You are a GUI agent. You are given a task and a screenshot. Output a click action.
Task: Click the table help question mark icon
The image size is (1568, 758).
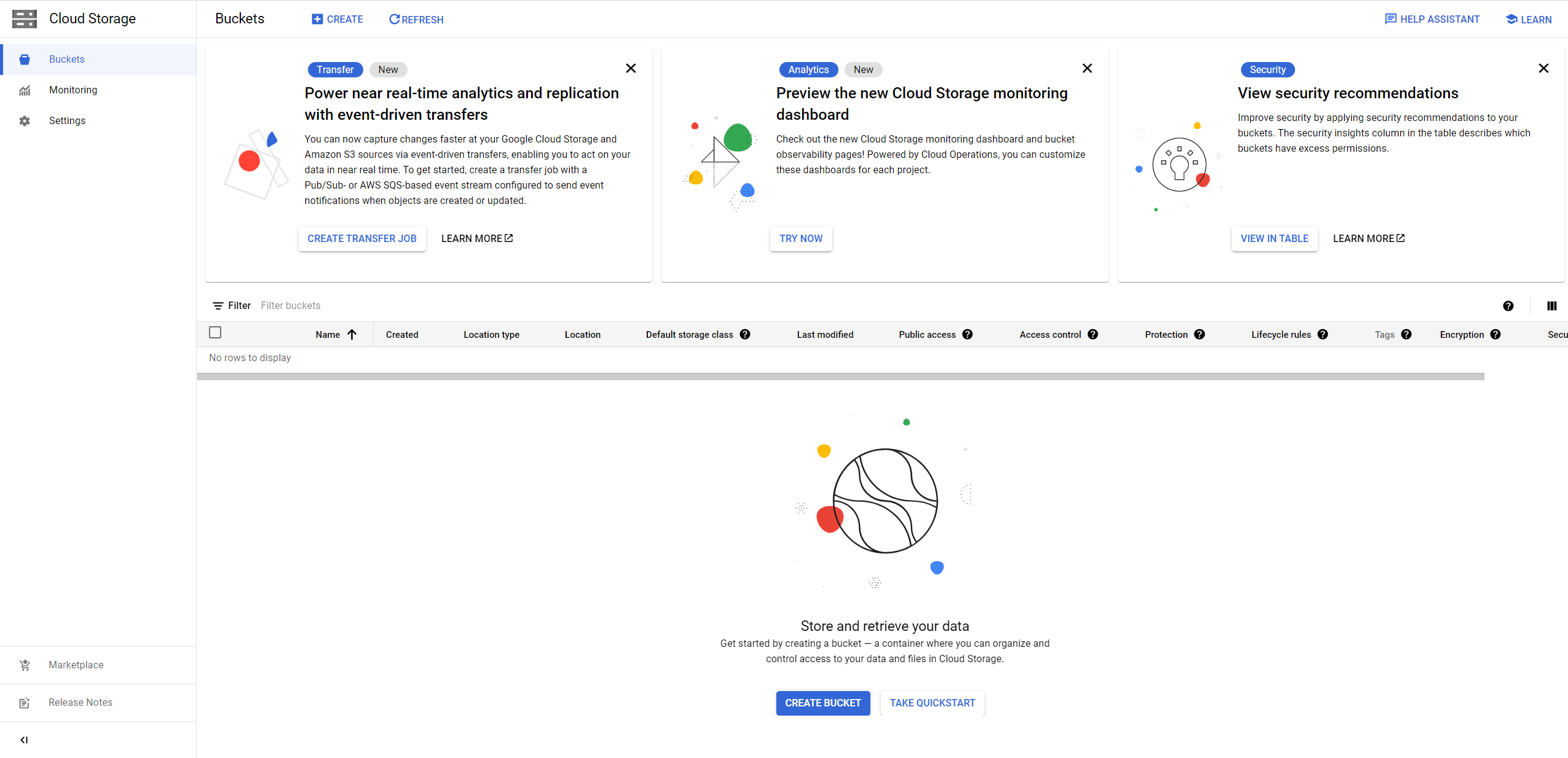1508,306
